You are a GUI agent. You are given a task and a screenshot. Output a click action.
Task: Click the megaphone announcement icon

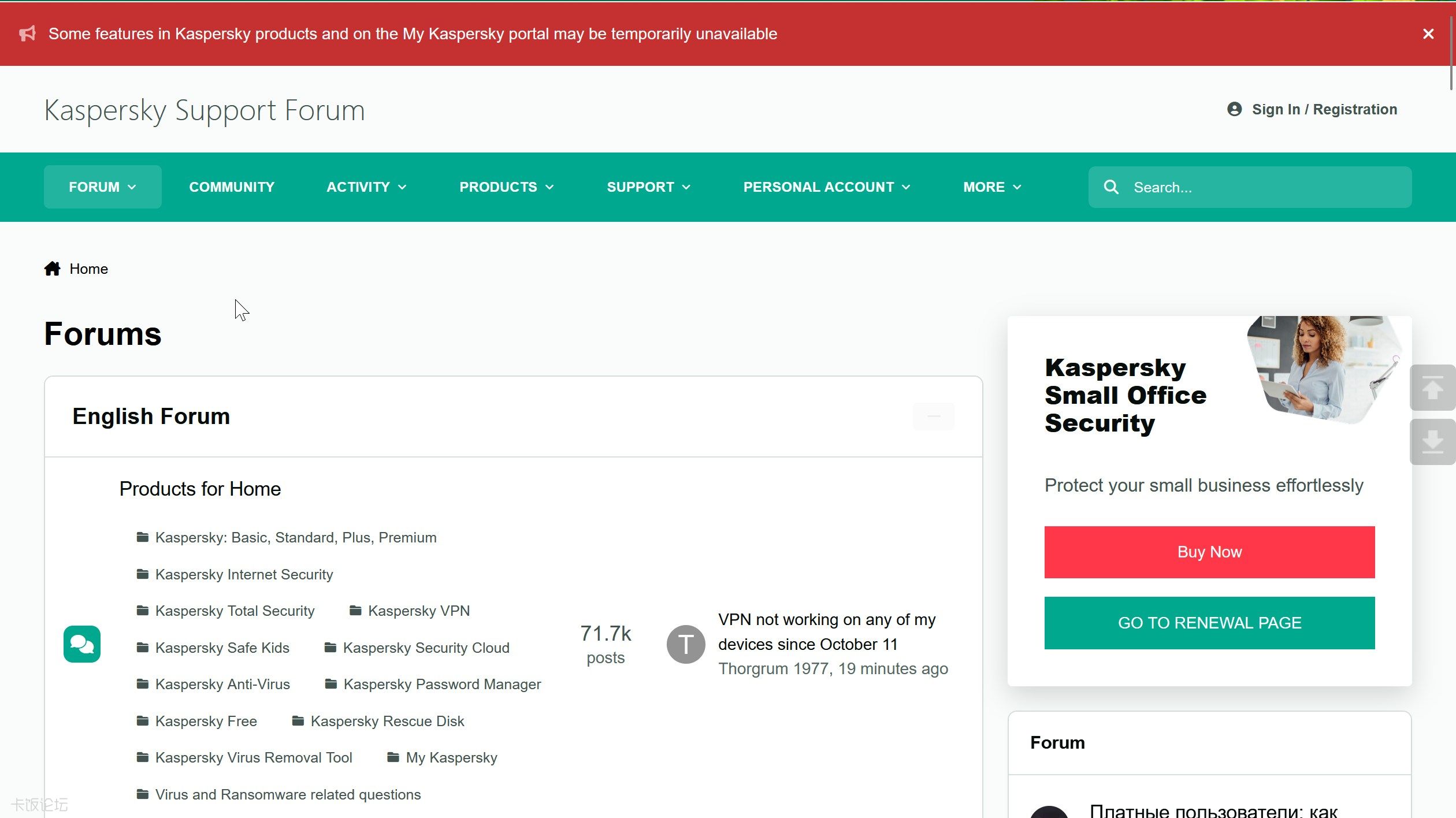point(27,34)
